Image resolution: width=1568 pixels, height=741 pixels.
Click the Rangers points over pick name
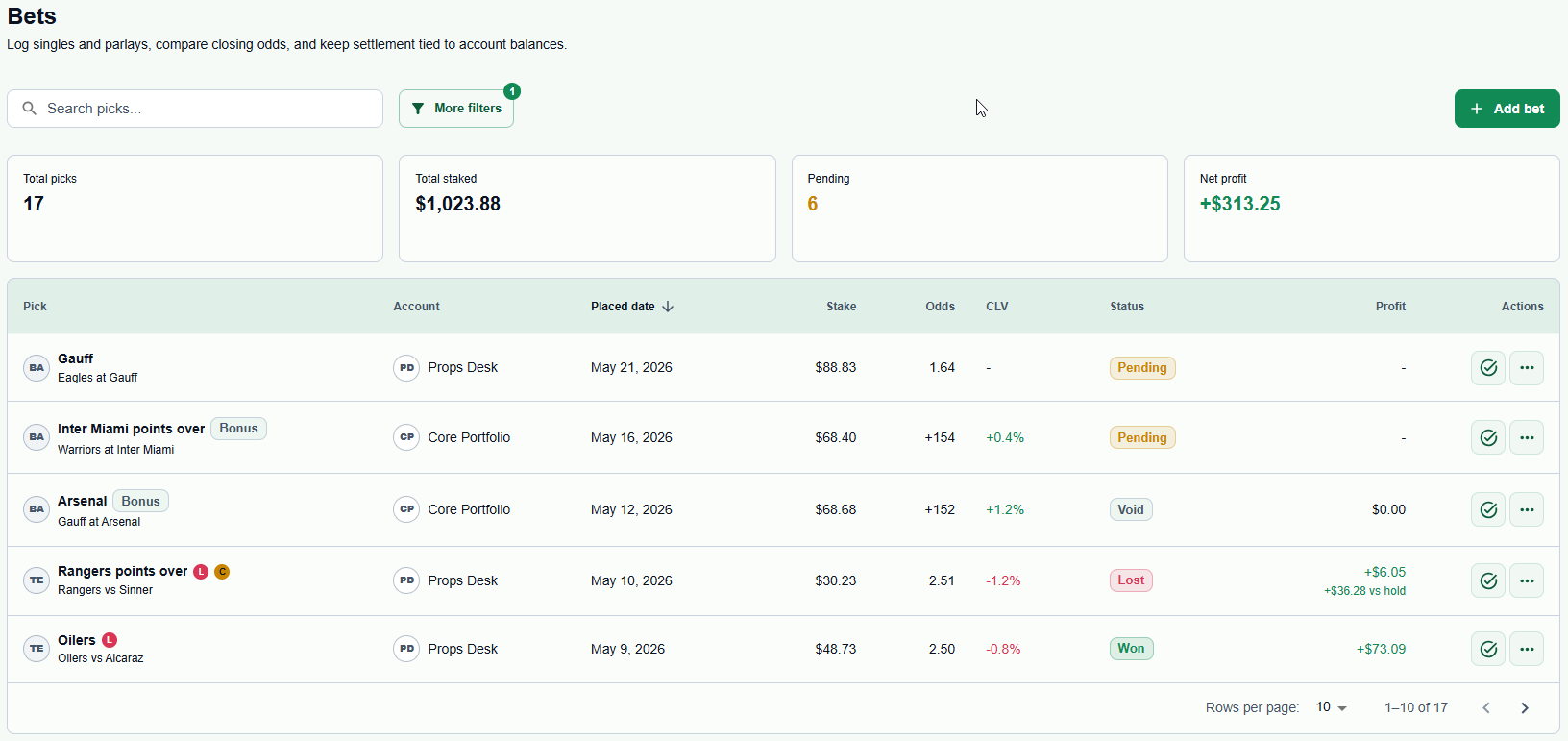[122, 571]
